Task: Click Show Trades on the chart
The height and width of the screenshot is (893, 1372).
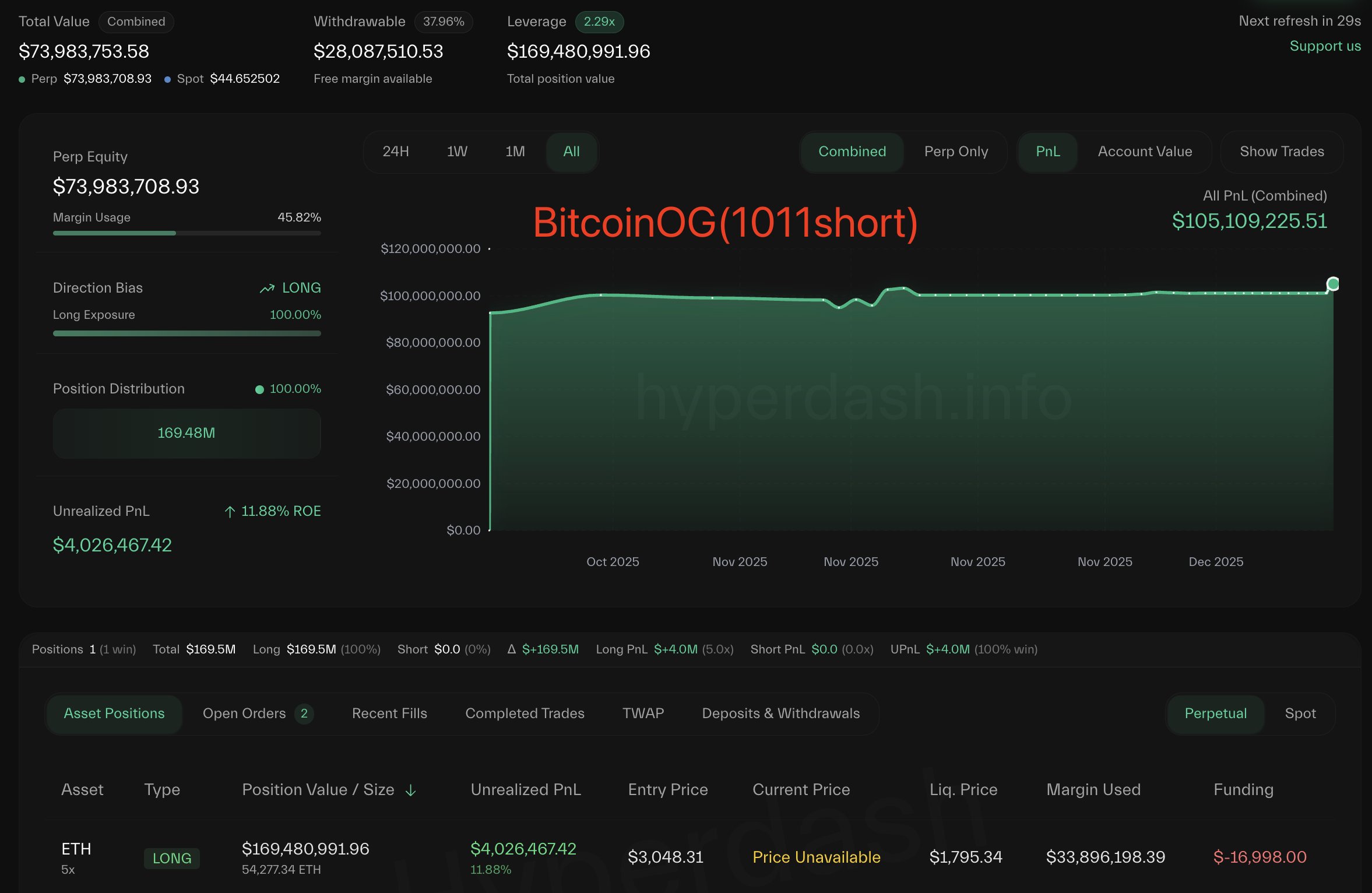Action: 1282,152
